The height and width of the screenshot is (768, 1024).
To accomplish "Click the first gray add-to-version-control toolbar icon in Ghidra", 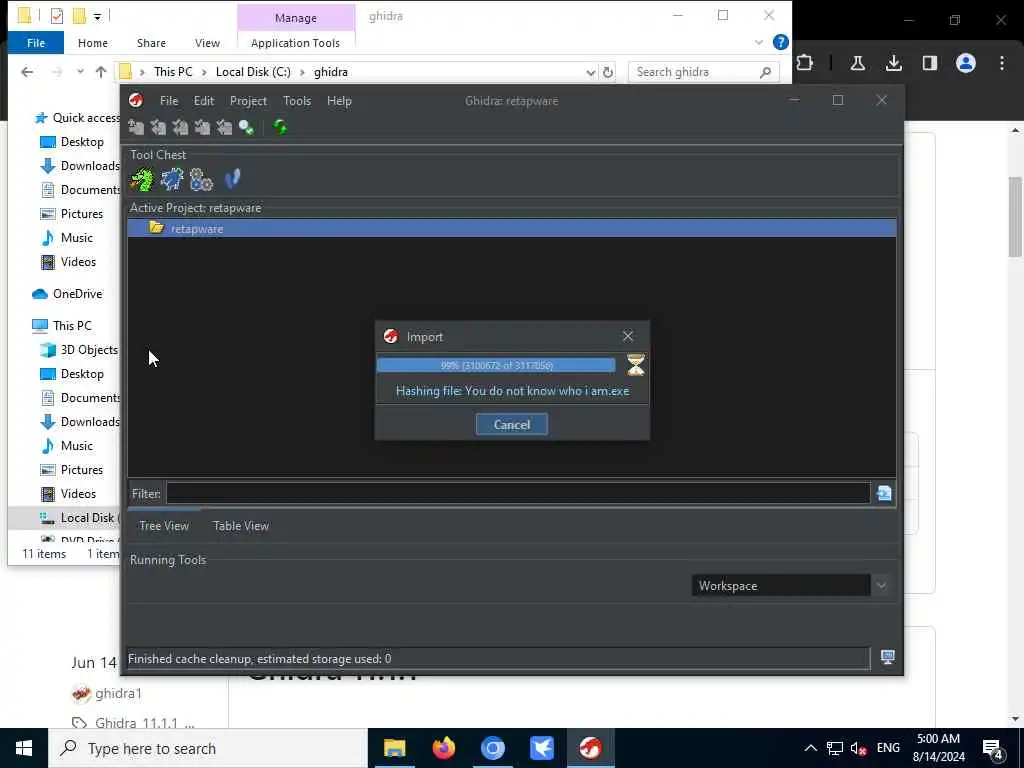I will 136,127.
